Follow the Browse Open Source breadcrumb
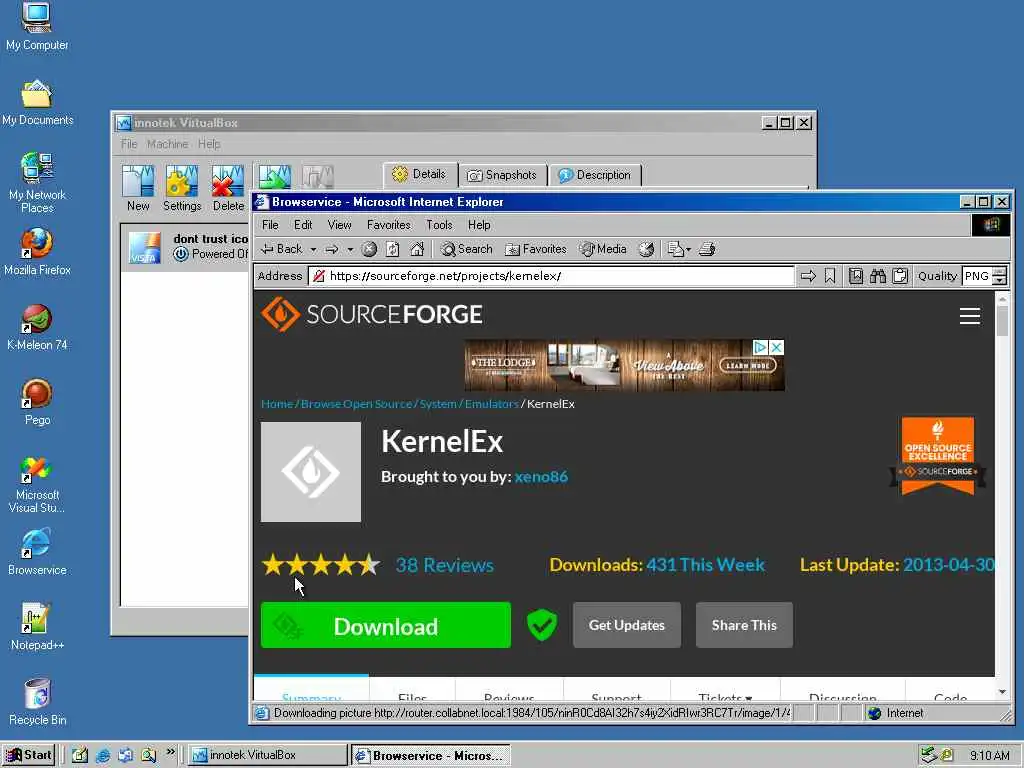Viewport: 1024px width, 768px height. click(357, 404)
